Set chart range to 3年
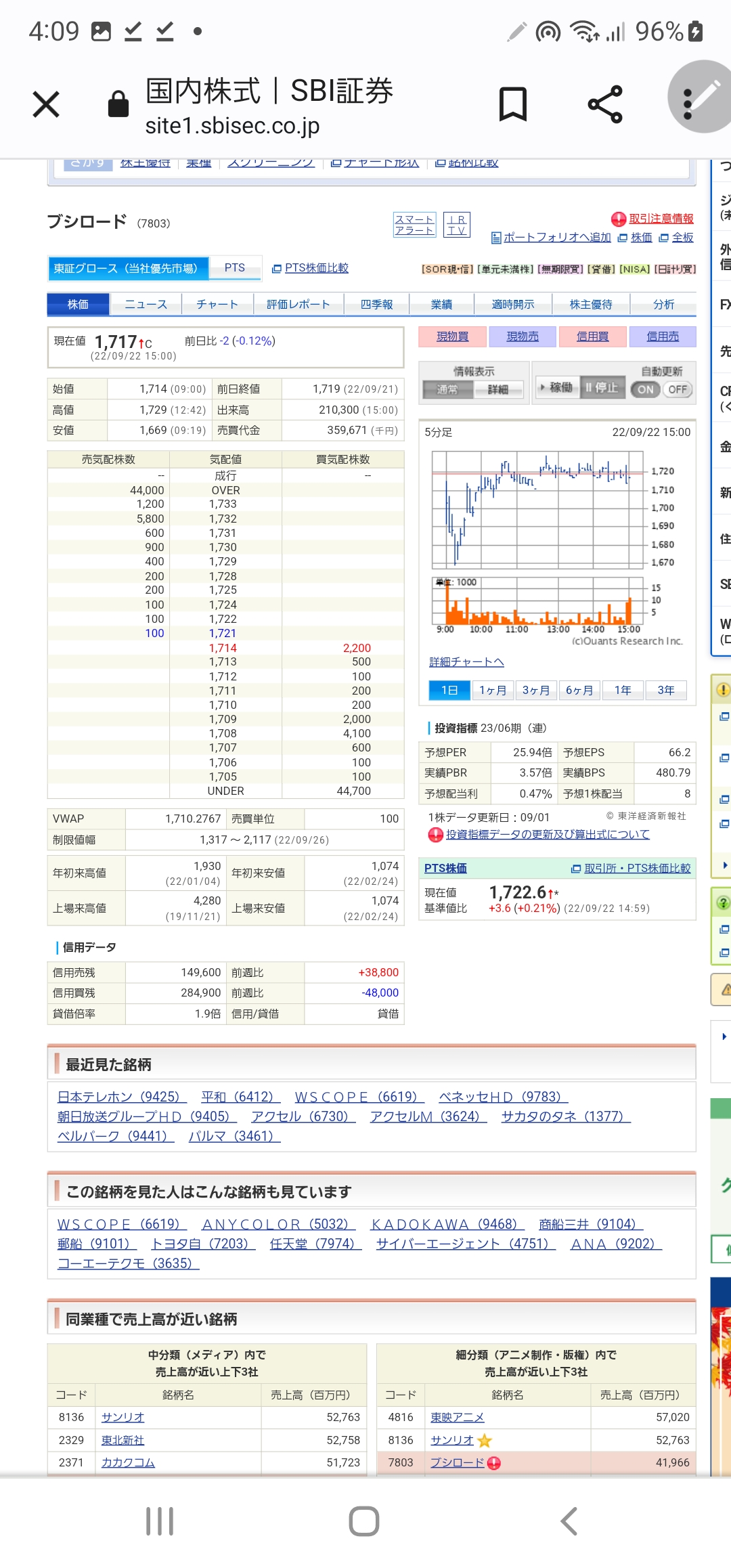The height and width of the screenshot is (1568, 731). [666, 690]
